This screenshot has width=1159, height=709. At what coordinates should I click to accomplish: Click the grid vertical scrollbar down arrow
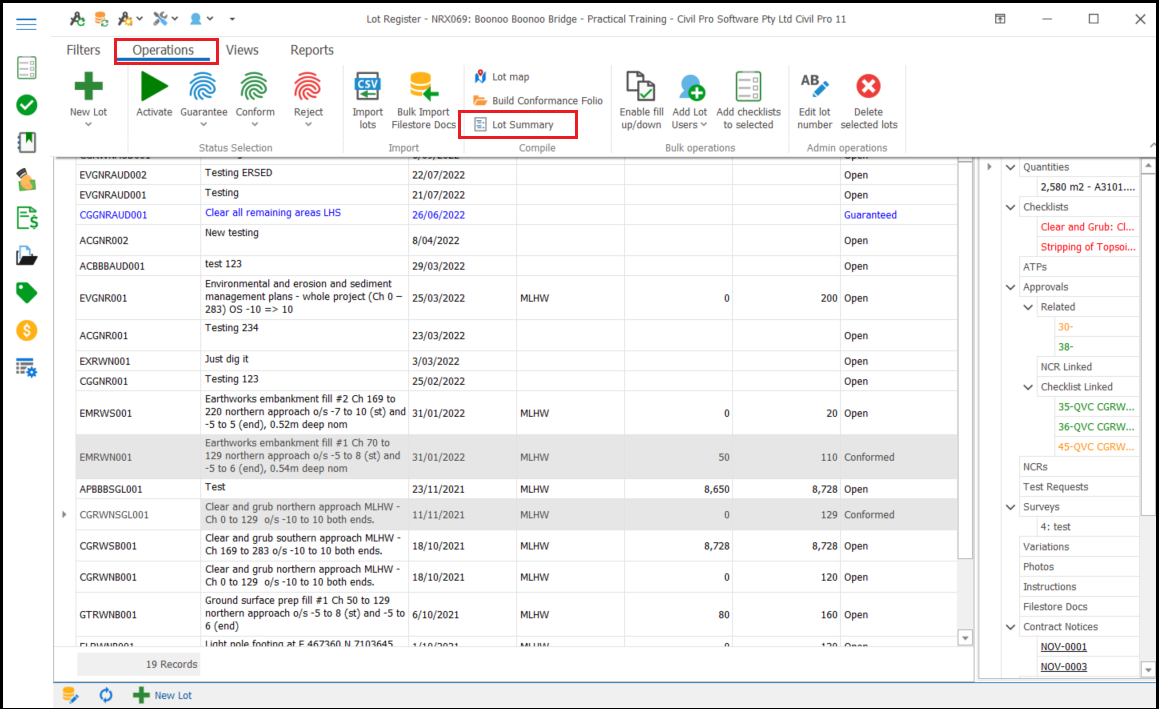click(965, 637)
